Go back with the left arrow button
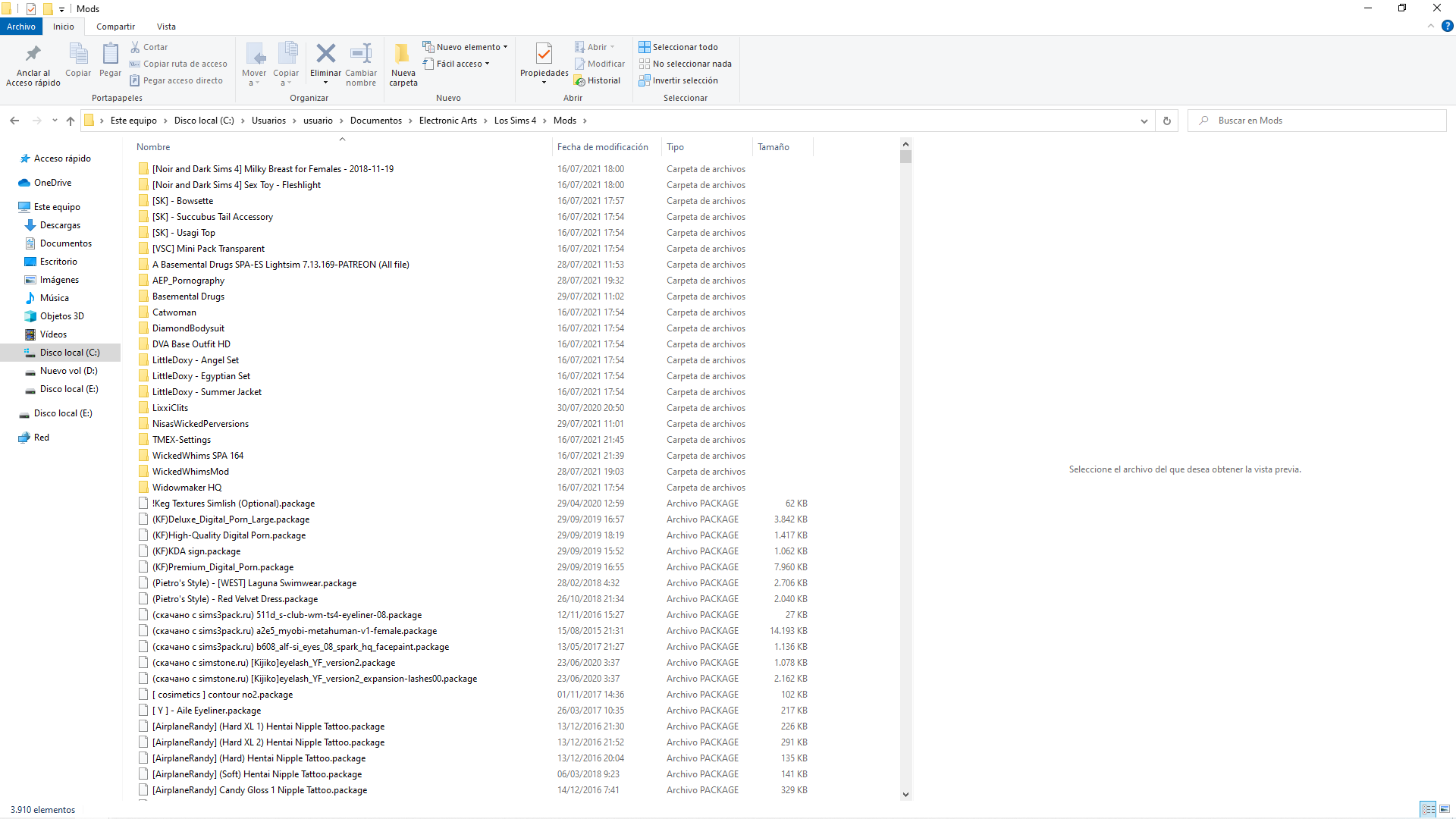This screenshot has height=819, width=1456. [x=14, y=121]
